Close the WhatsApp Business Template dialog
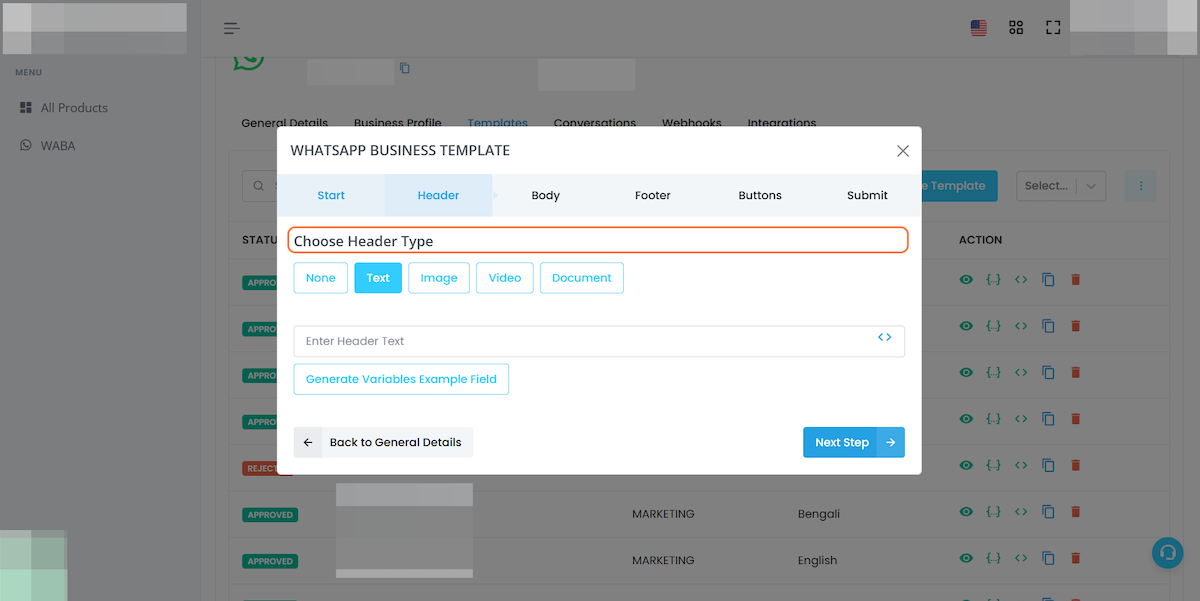 [903, 151]
